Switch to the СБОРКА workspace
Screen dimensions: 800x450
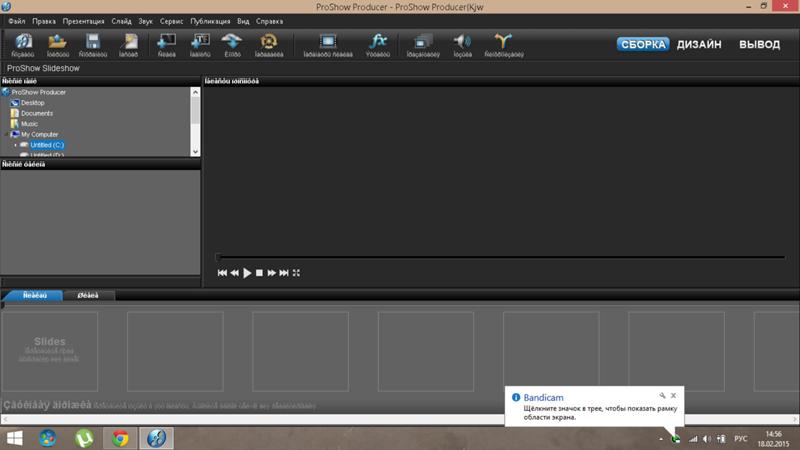(x=643, y=44)
